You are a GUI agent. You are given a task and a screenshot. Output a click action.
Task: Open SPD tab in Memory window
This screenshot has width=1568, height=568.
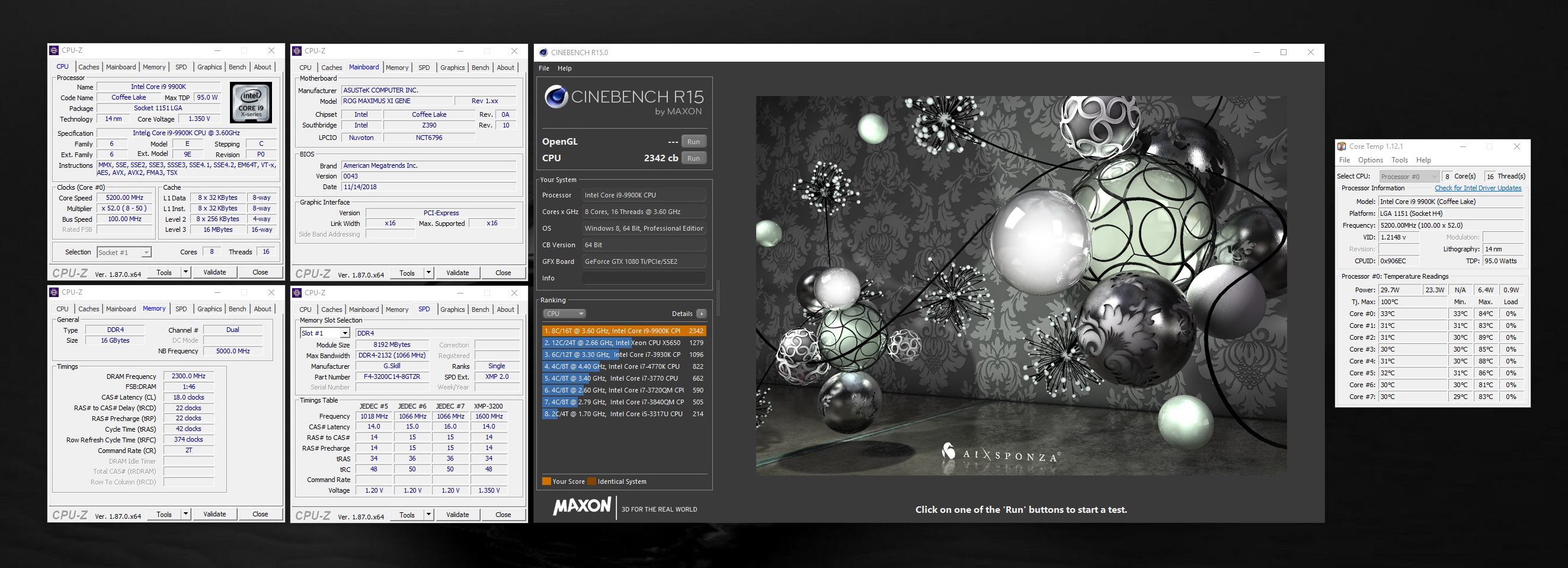click(x=181, y=309)
